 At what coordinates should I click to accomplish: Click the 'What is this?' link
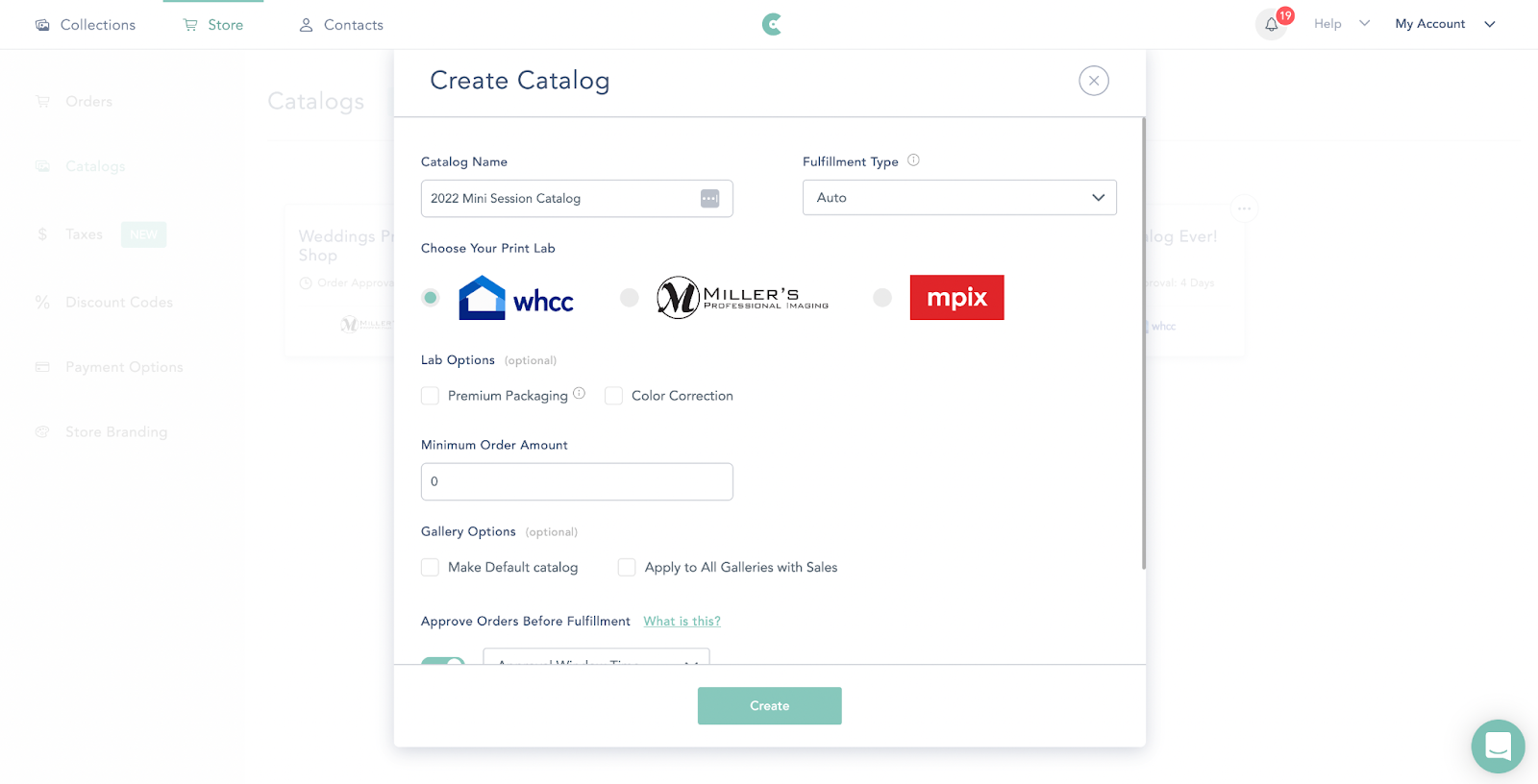(682, 622)
